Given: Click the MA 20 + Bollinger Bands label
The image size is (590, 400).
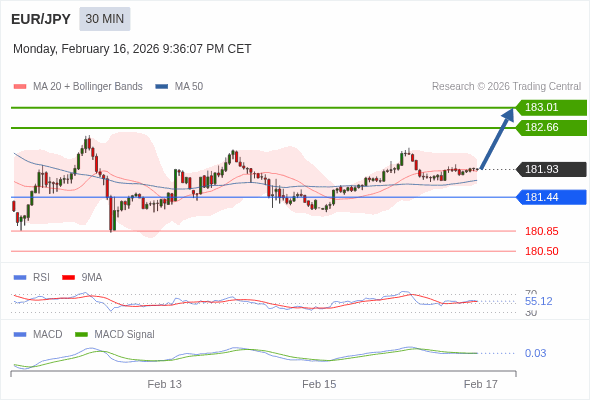Looking at the screenshot, I should click(x=88, y=87).
